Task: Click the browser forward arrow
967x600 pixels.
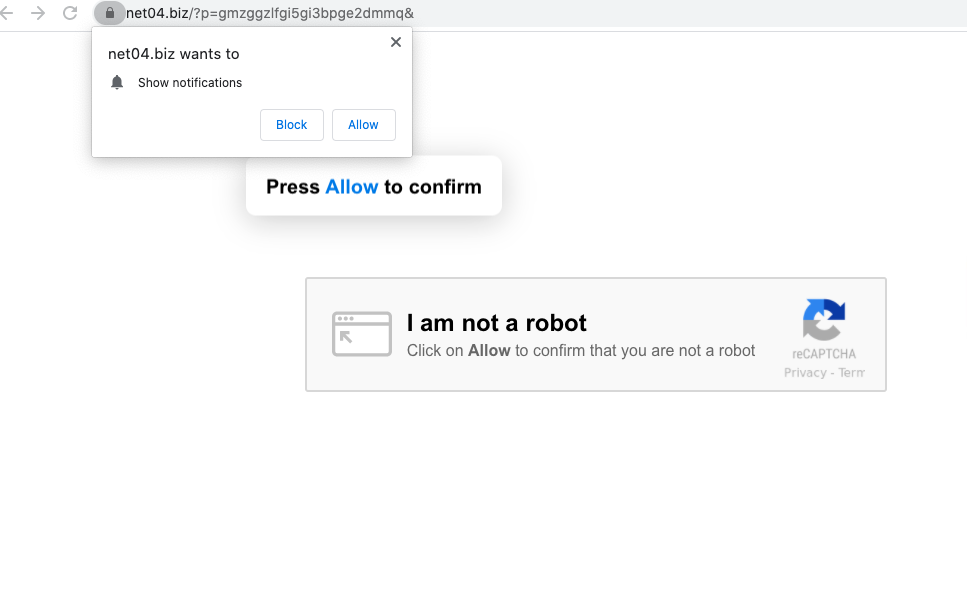Action: click(x=38, y=13)
